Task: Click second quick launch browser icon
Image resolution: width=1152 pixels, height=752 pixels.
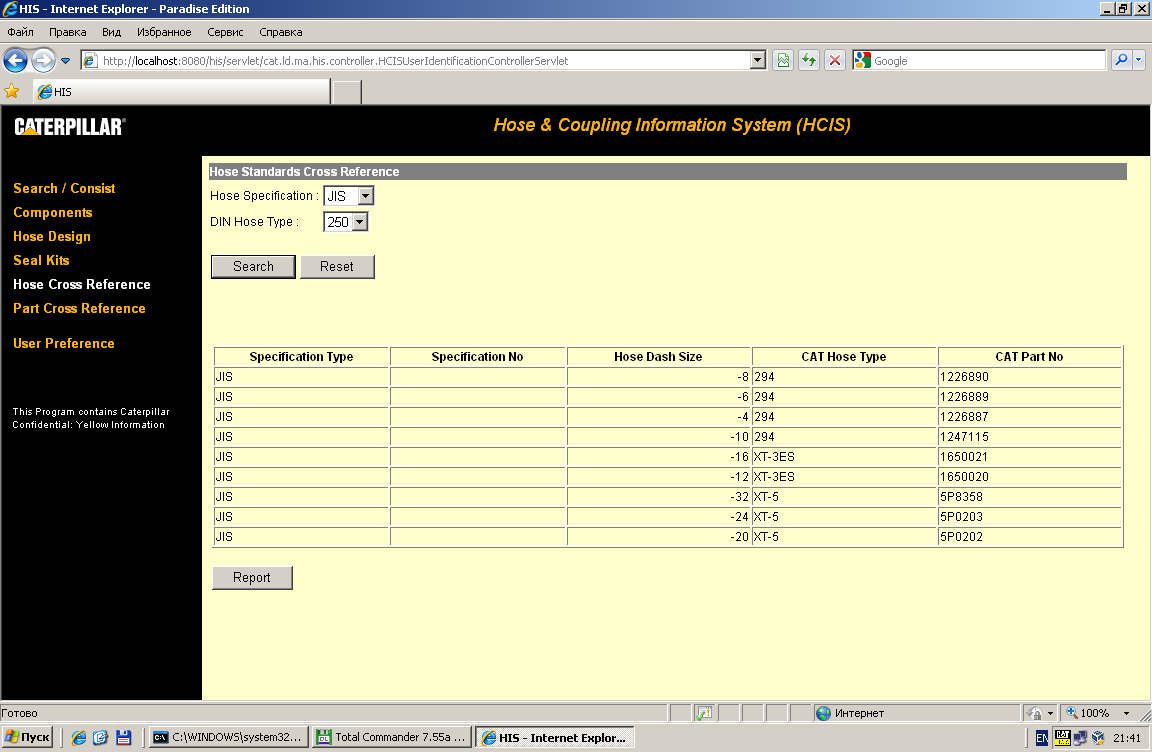Action: click(x=101, y=737)
